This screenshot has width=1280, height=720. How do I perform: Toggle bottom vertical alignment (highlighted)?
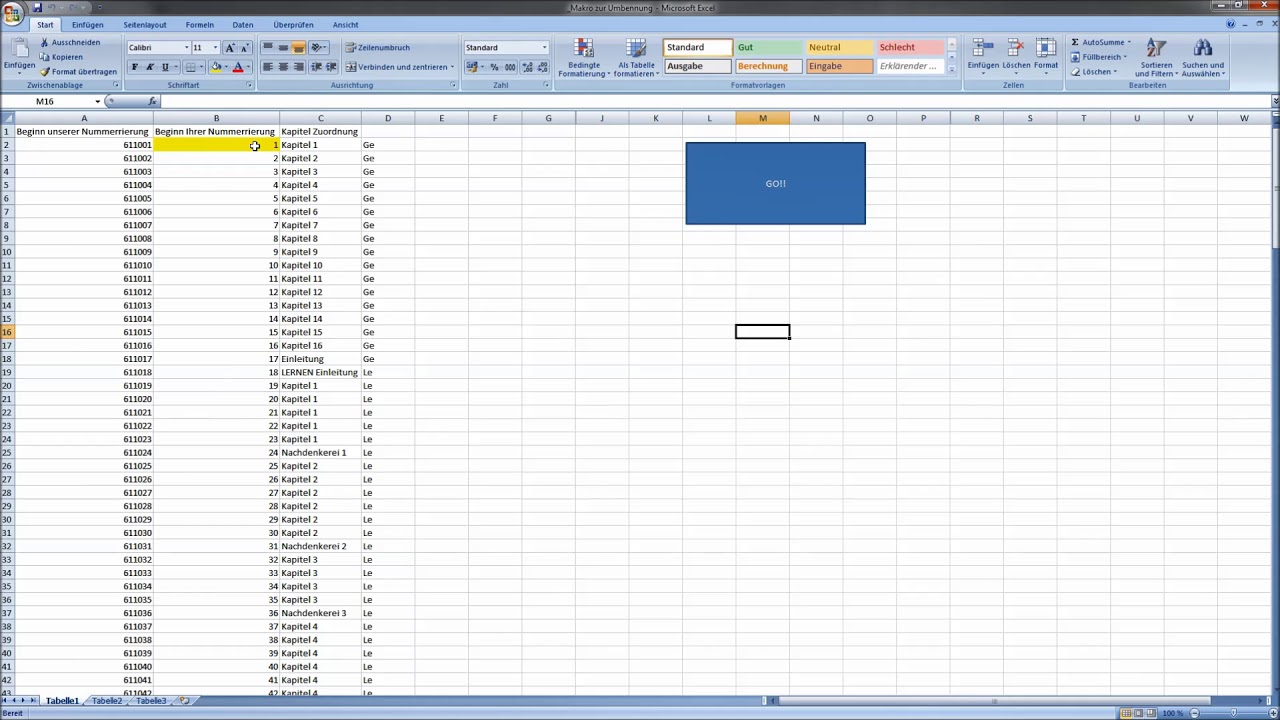tap(298, 48)
